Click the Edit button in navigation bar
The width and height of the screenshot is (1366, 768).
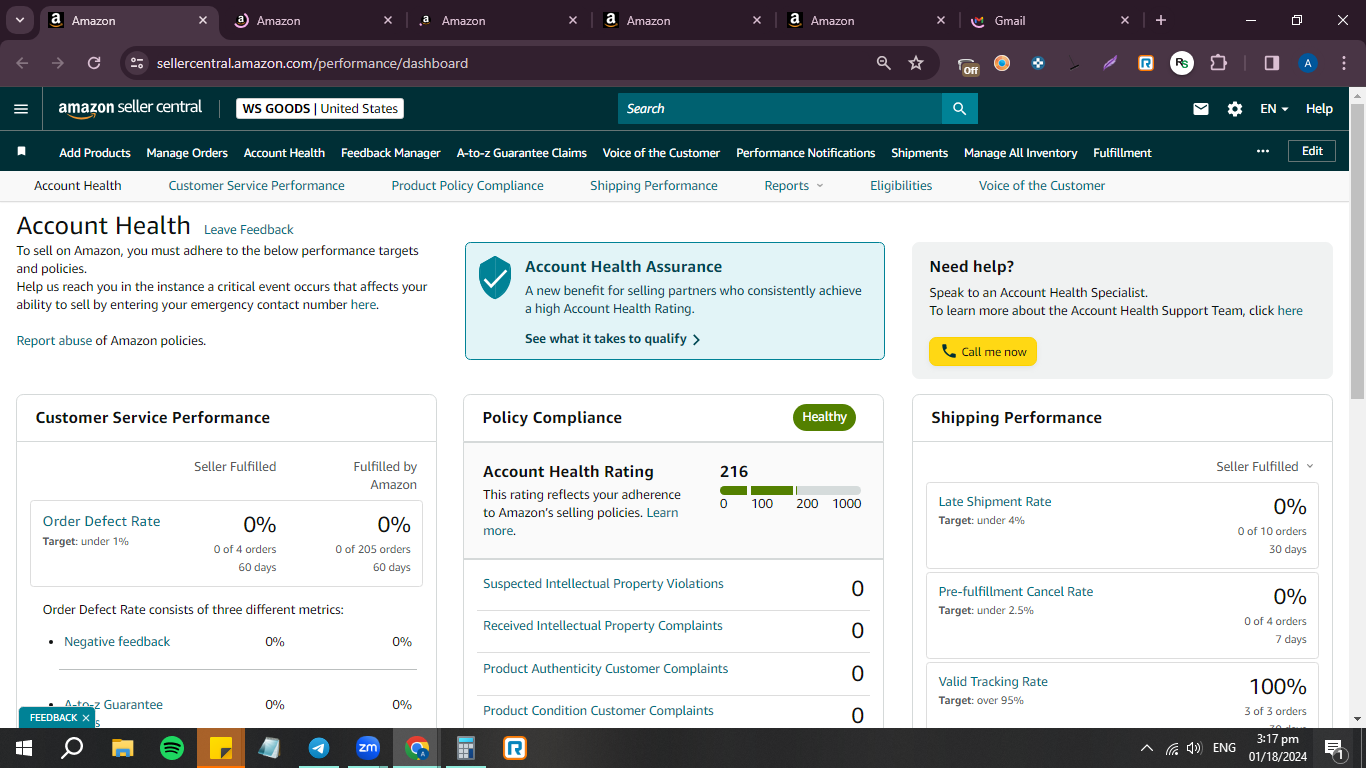coord(1313,151)
